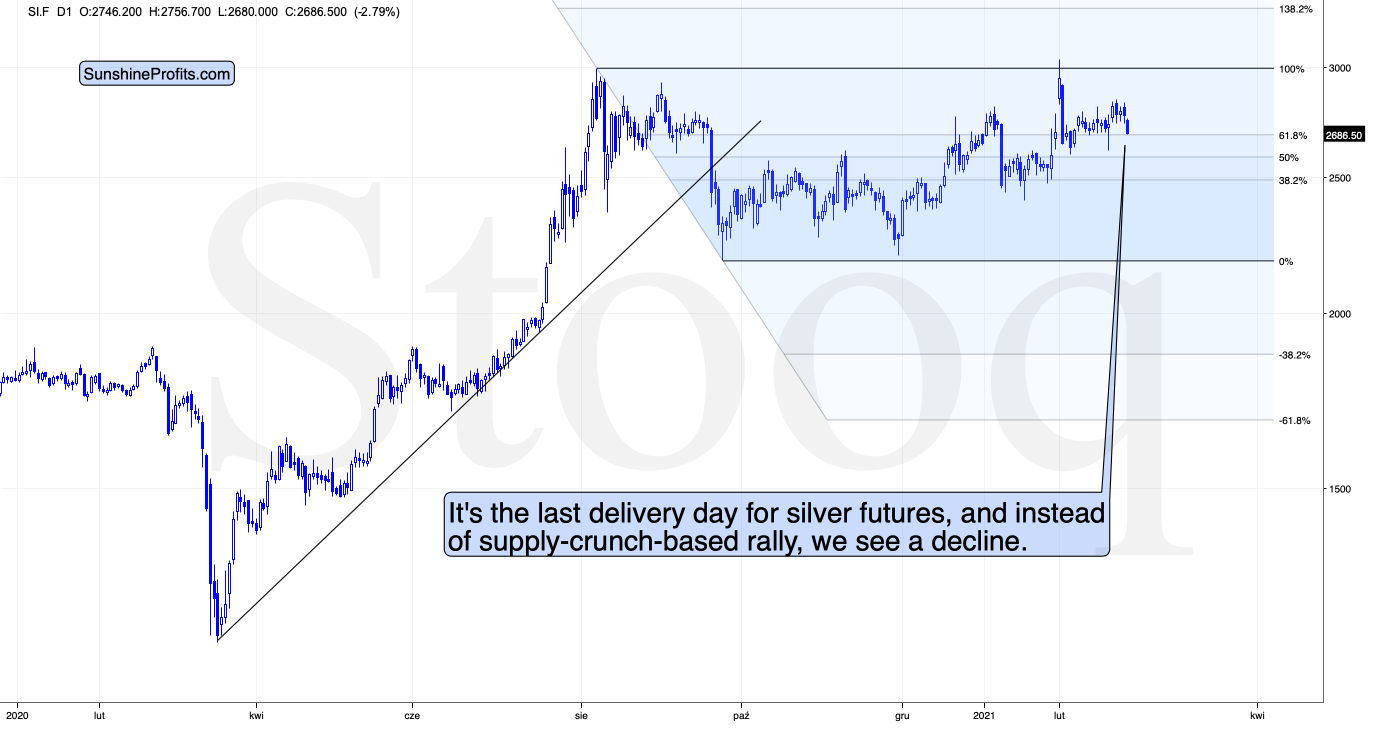Click the 'sie' month marker on time axis
The image size is (1383, 732).
582,716
